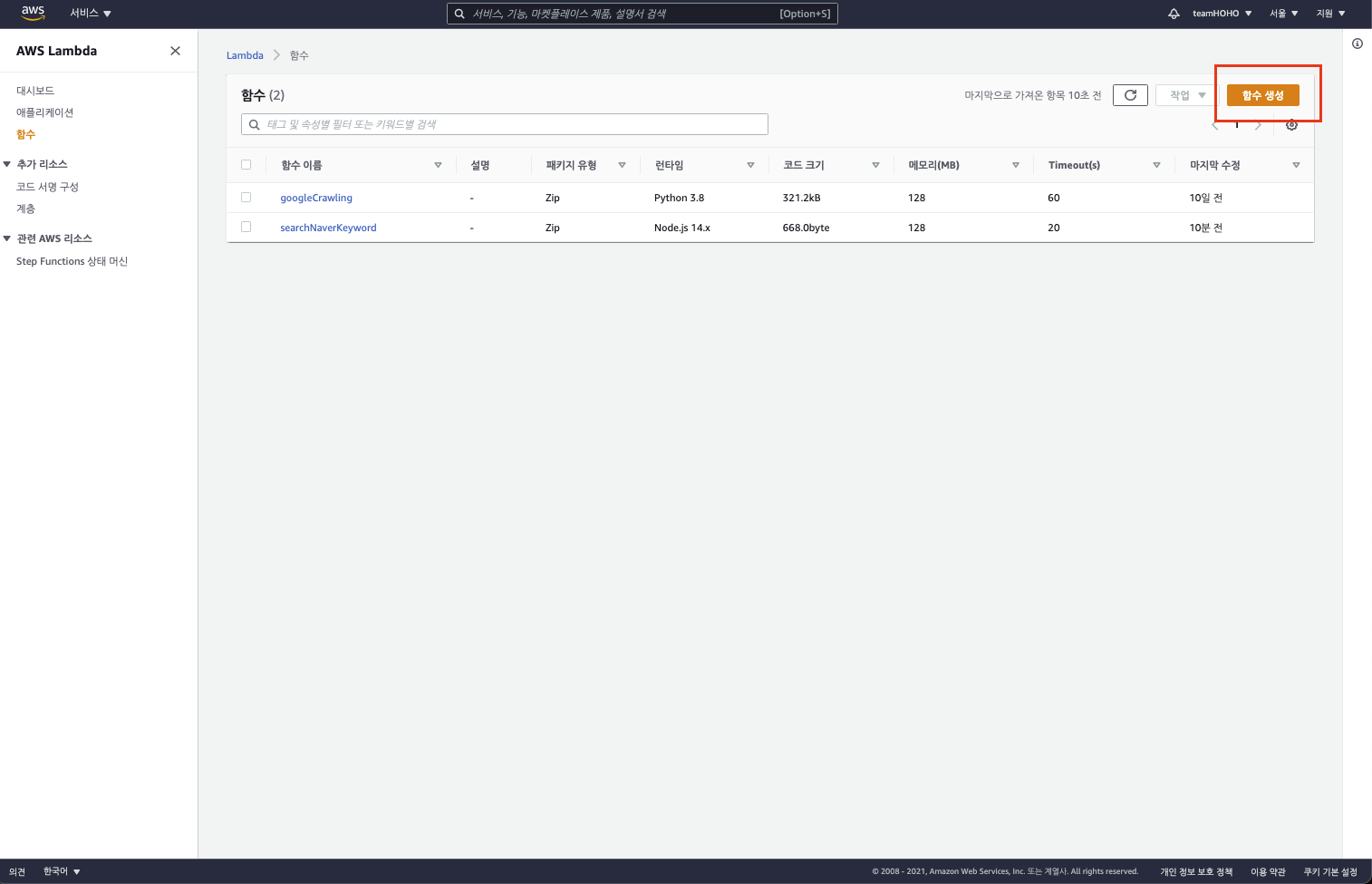1372x884 pixels.
Task: Select all functions checkbox in header
Action: click(x=246, y=165)
